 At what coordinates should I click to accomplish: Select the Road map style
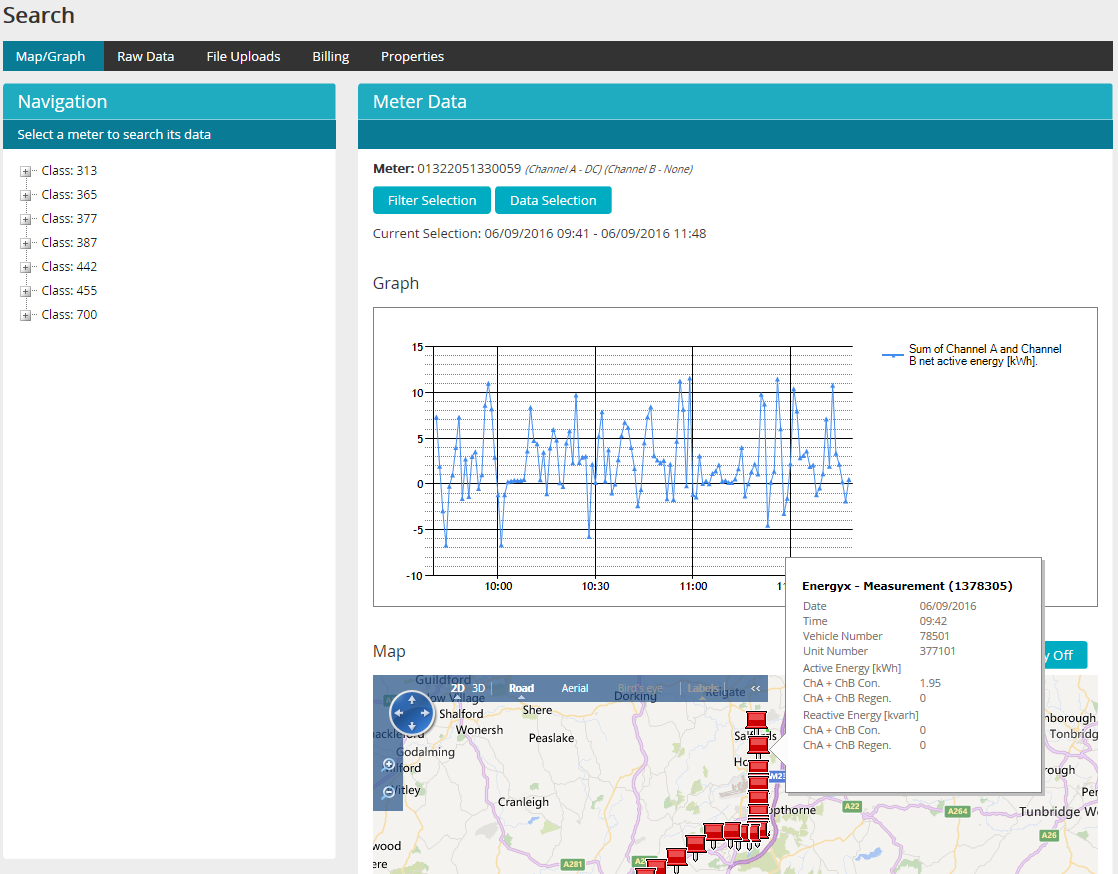tap(521, 688)
